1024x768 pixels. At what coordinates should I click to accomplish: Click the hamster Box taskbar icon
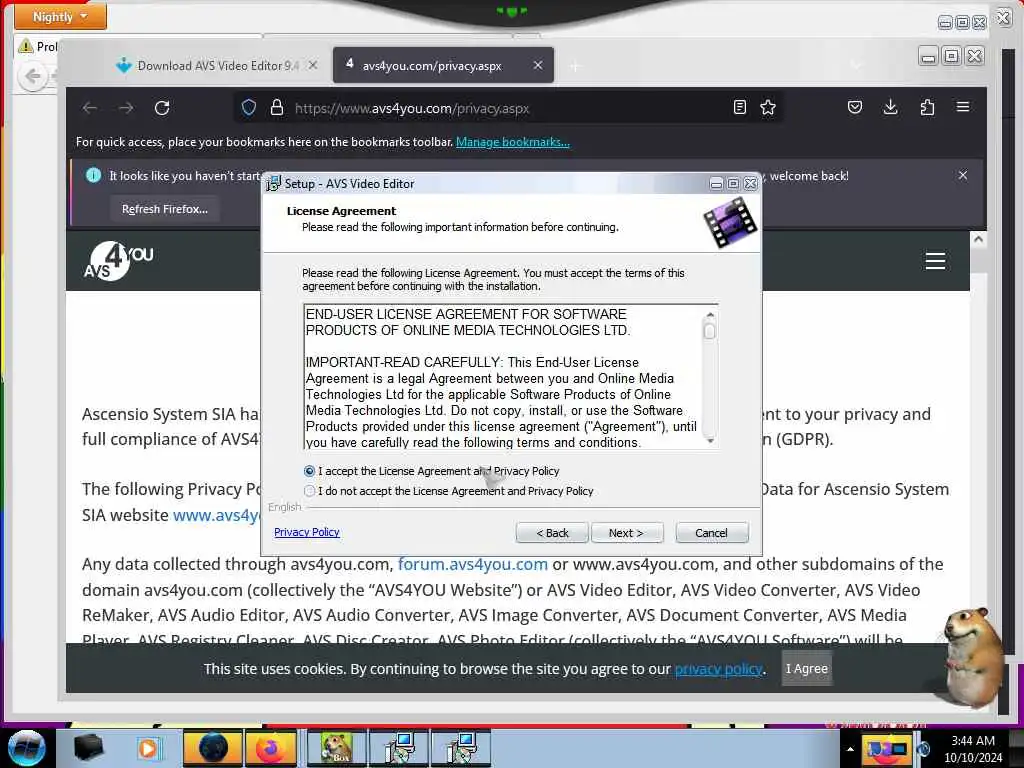tap(336, 748)
